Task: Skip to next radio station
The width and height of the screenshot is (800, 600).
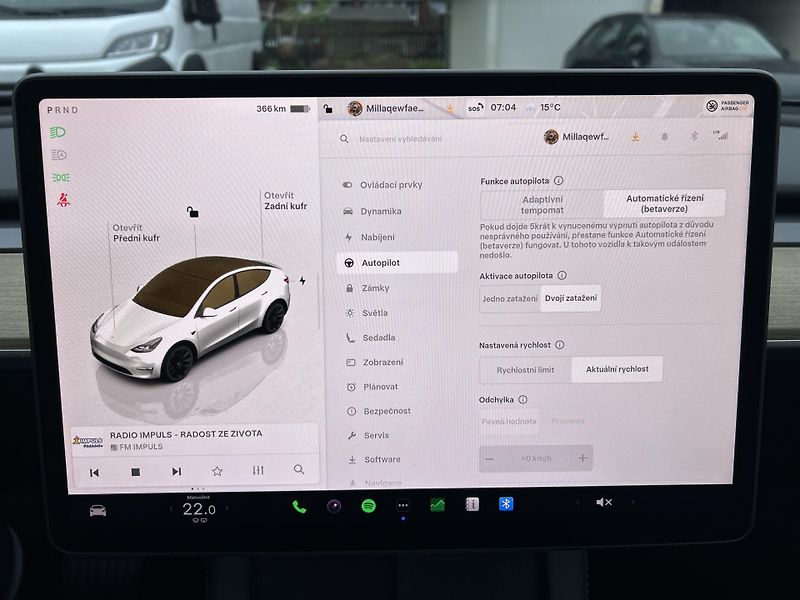Action: point(177,471)
